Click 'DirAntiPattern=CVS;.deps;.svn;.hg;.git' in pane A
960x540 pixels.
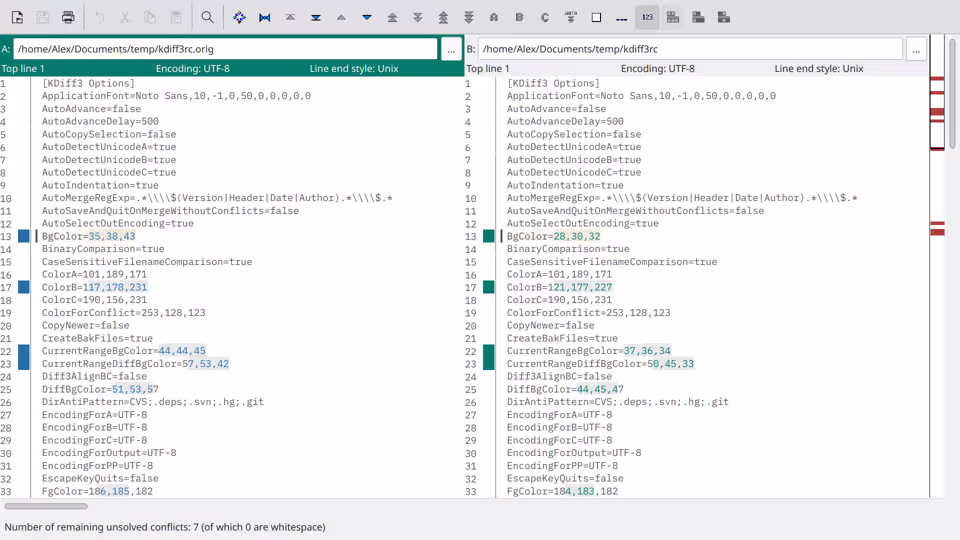pos(152,402)
